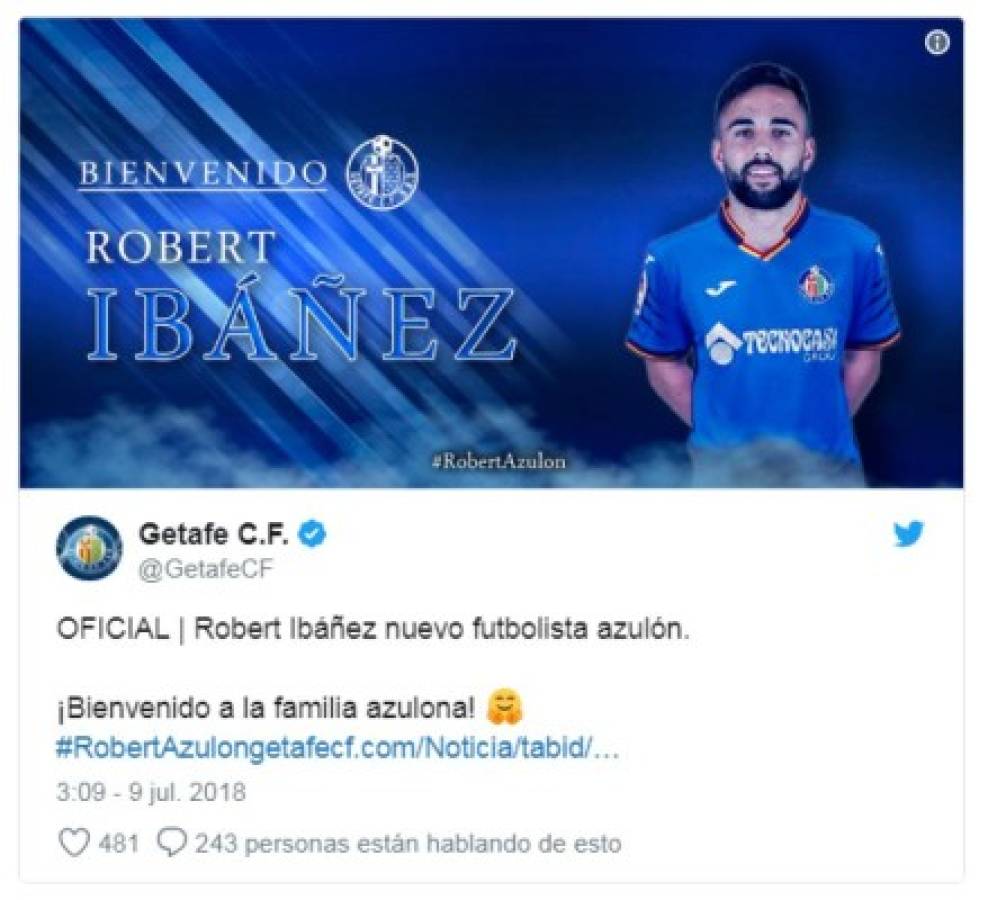Image resolution: width=988 pixels, height=900 pixels.
Task: Click the Getafe crest beside BIENVENIDO
Action: pyautogui.click(x=382, y=173)
